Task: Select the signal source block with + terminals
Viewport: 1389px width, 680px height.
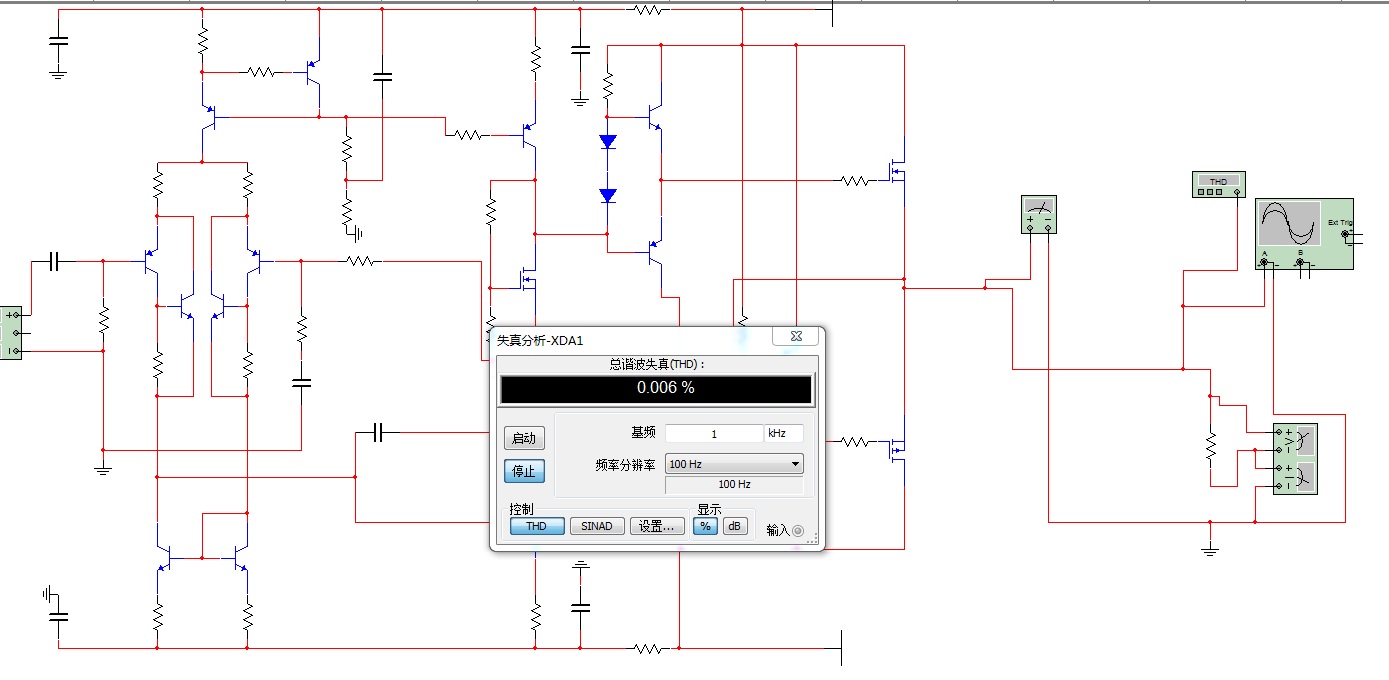Action: pyautogui.click(x=10, y=332)
